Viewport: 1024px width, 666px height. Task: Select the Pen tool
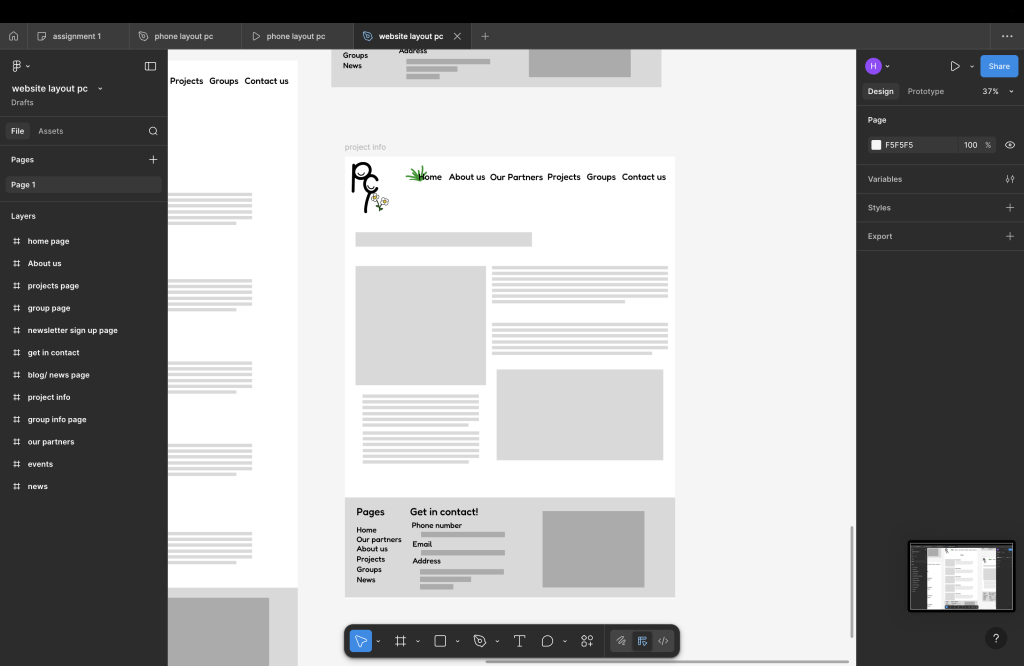click(480, 641)
